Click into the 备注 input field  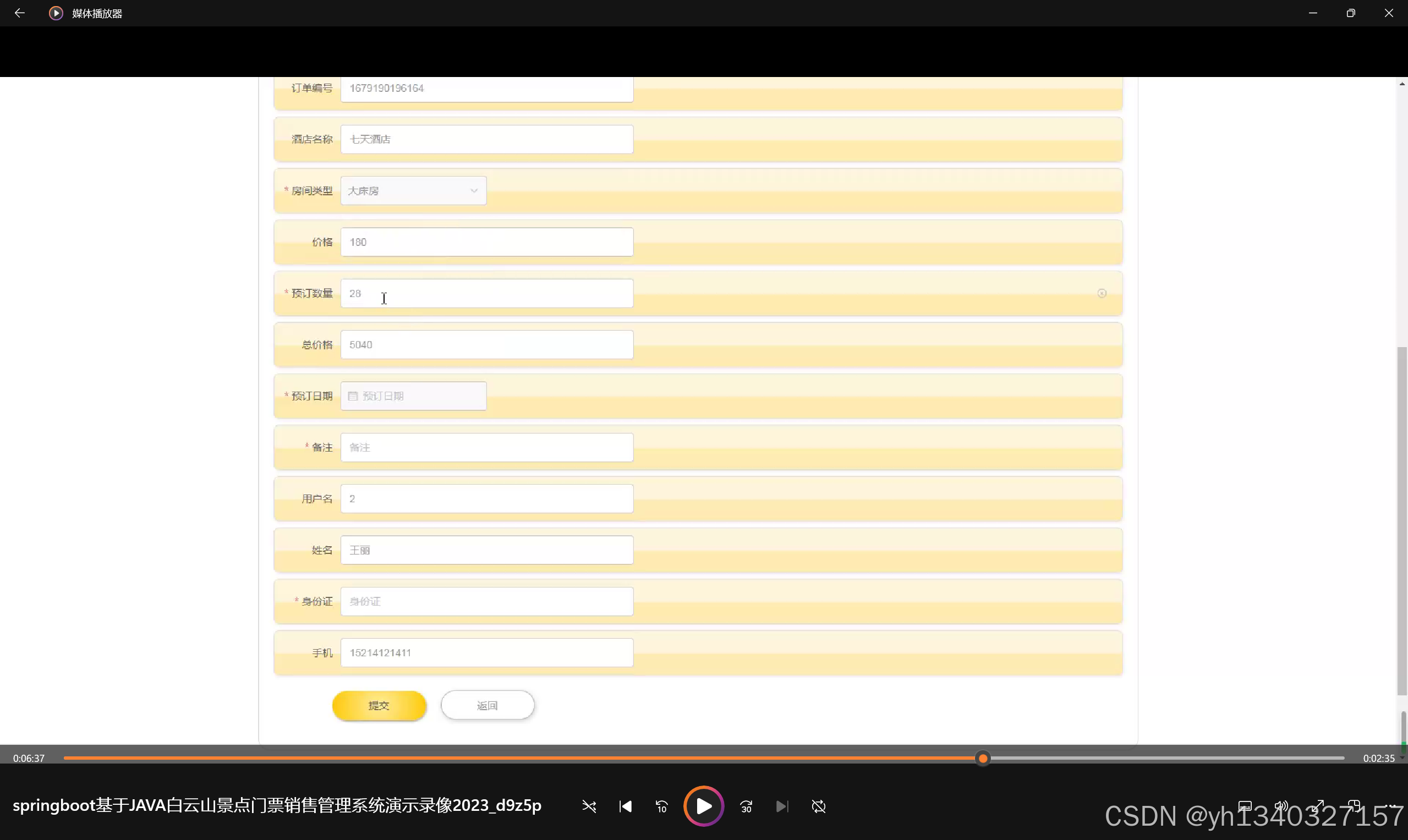click(x=487, y=447)
